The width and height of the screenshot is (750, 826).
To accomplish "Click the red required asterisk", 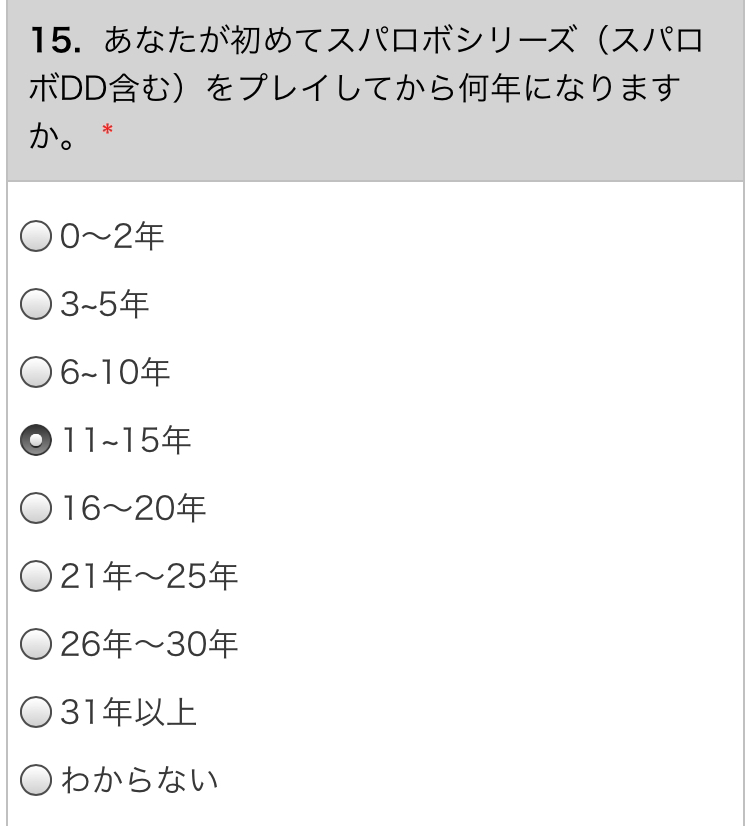I will [107, 130].
